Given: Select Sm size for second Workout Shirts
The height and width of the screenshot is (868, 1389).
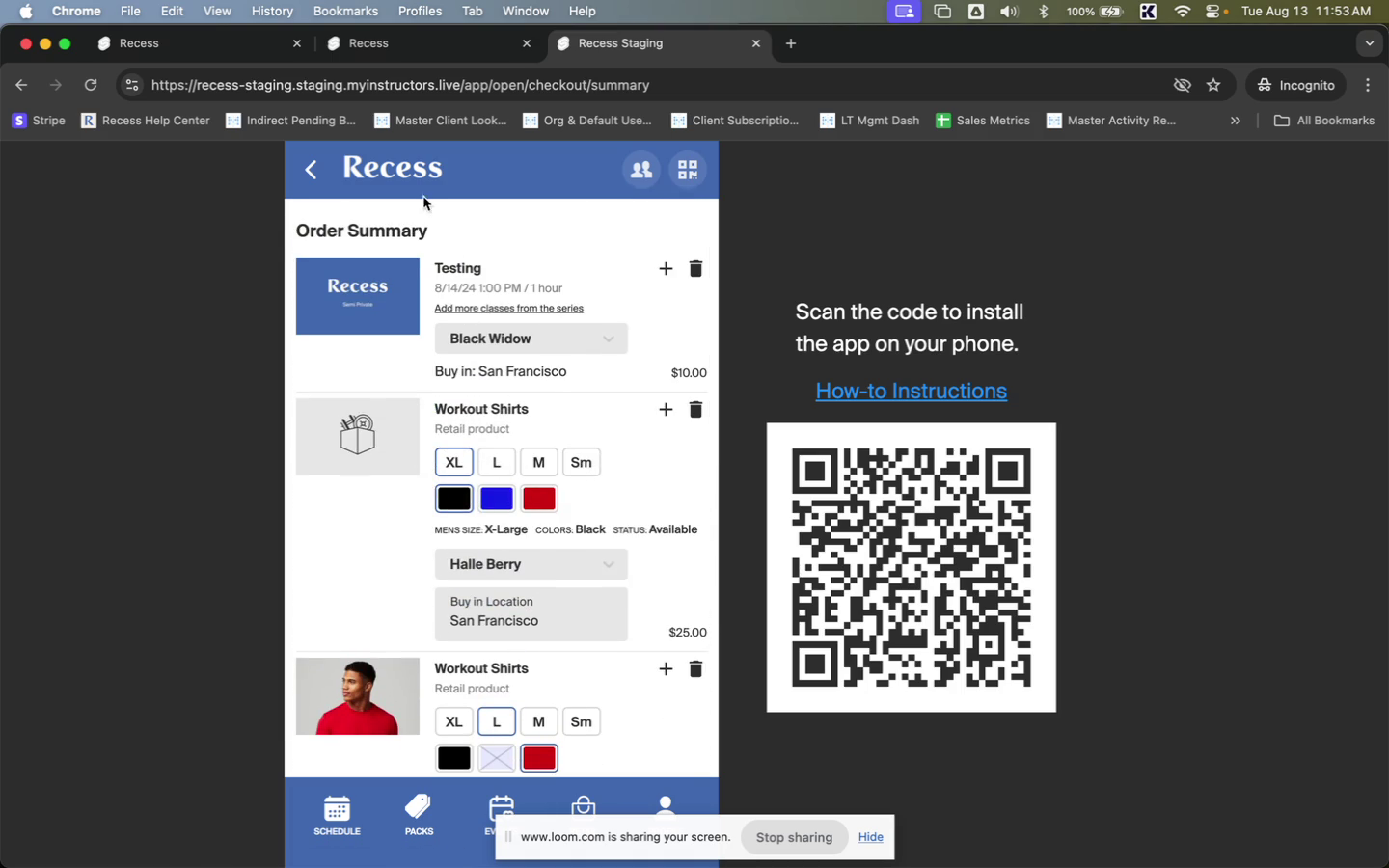Looking at the screenshot, I should [582, 722].
